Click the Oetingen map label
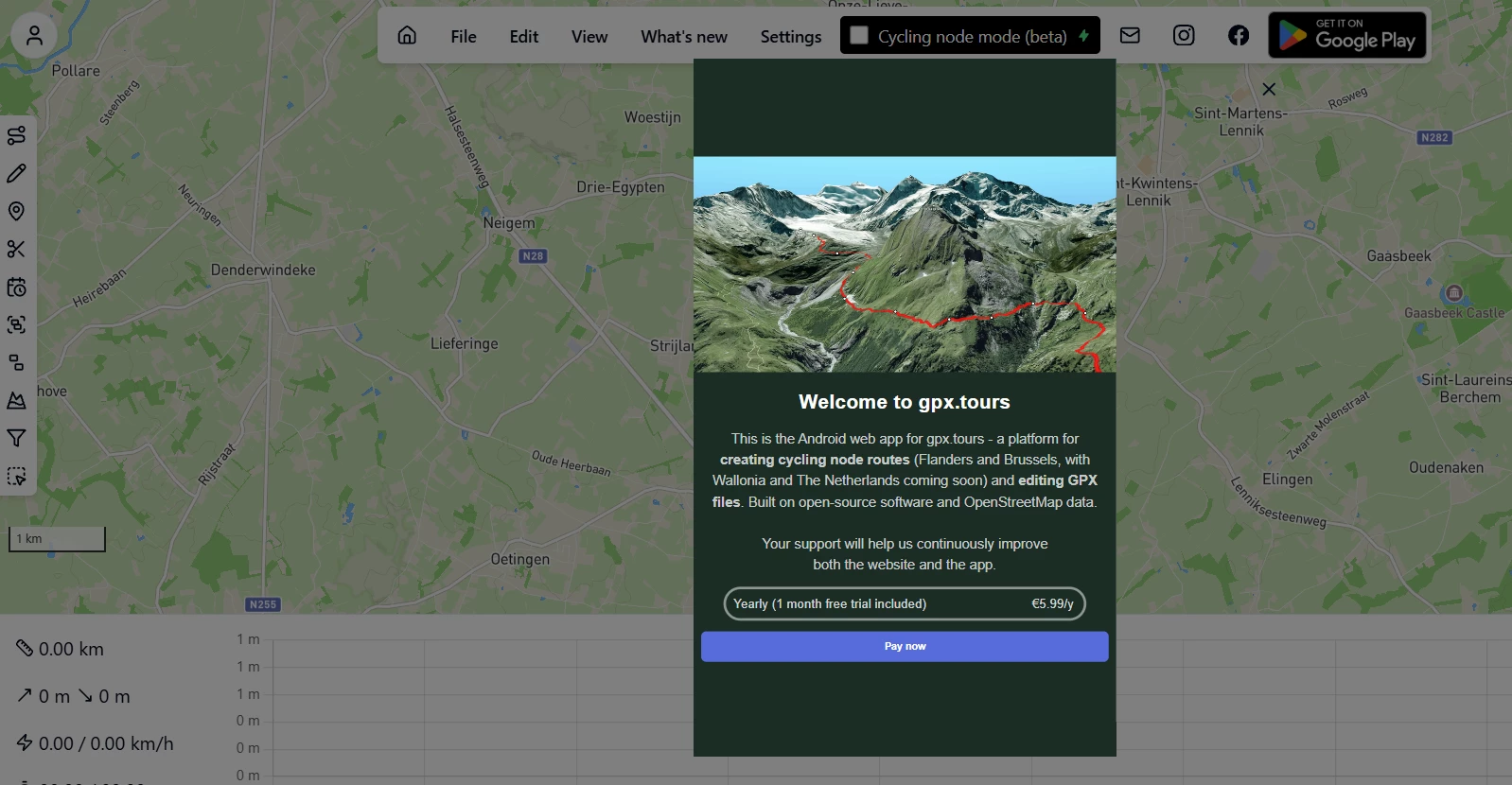Screen dimensions: 1512x785 click(519, 559)
